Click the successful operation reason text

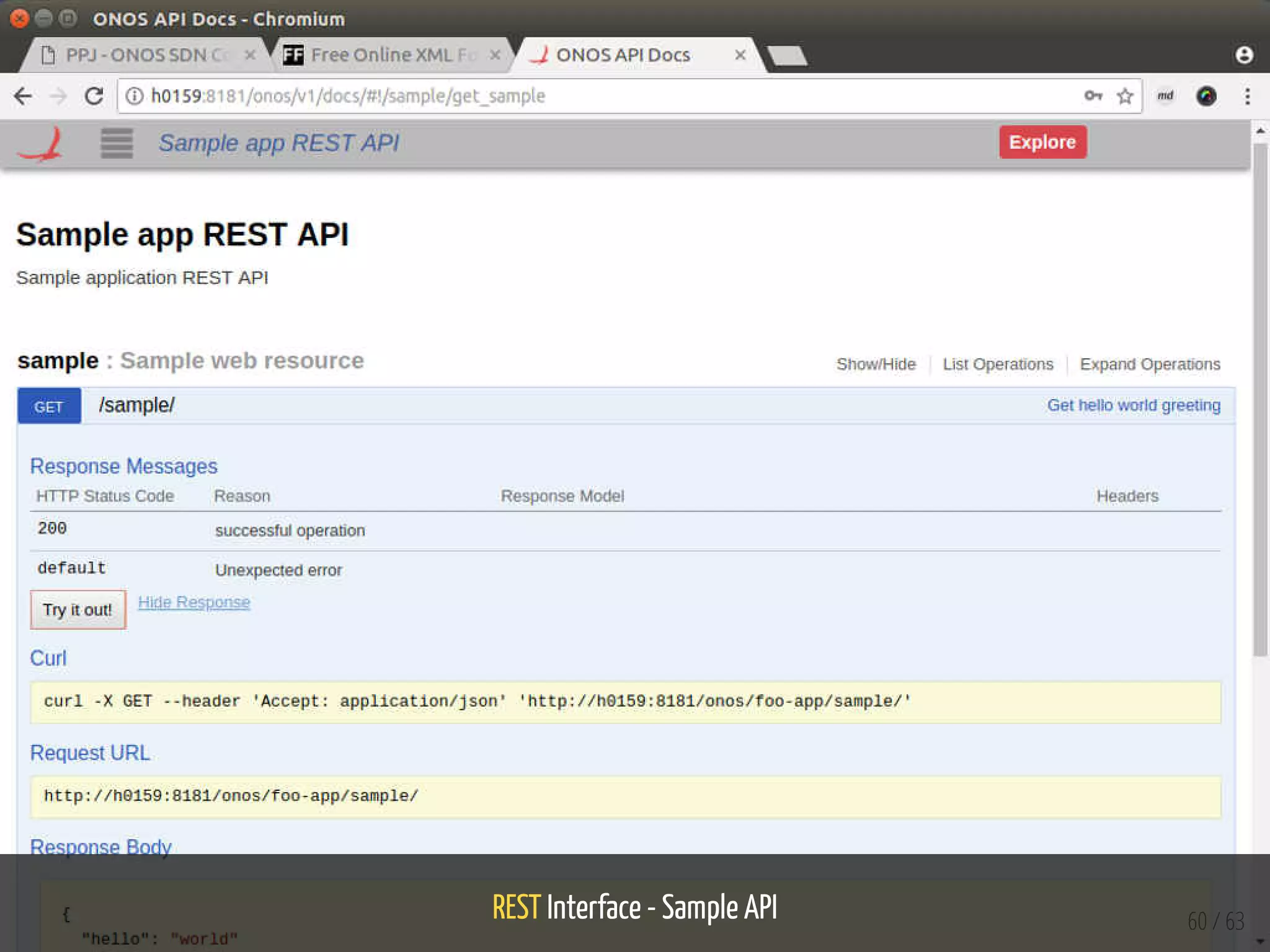click(x=290, y=531)
